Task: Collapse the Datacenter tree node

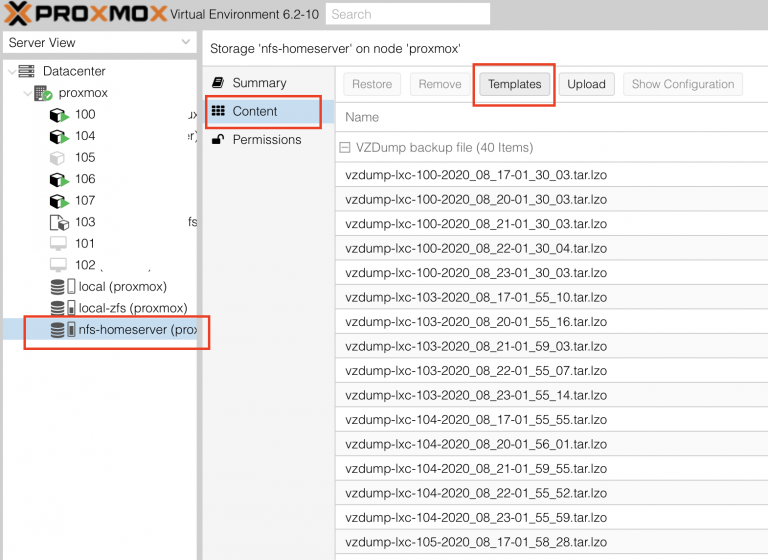Action: pos(11,72)
